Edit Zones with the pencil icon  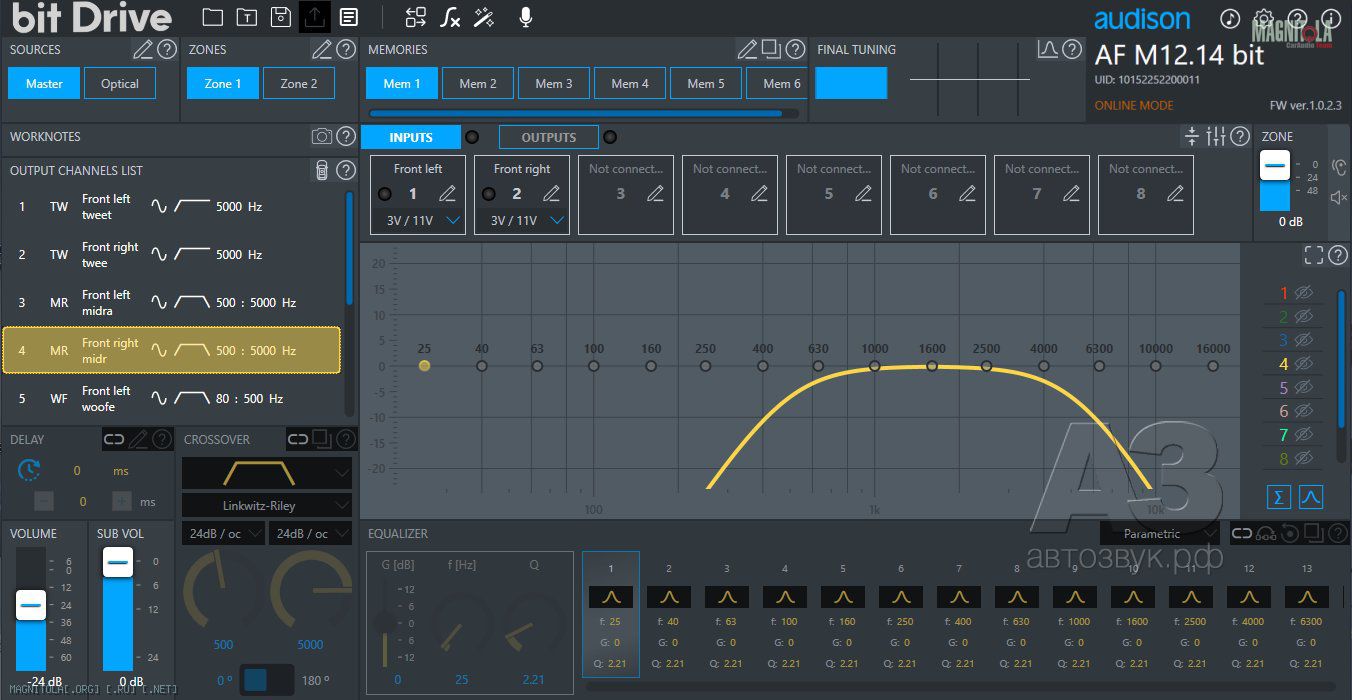(322, 49)
